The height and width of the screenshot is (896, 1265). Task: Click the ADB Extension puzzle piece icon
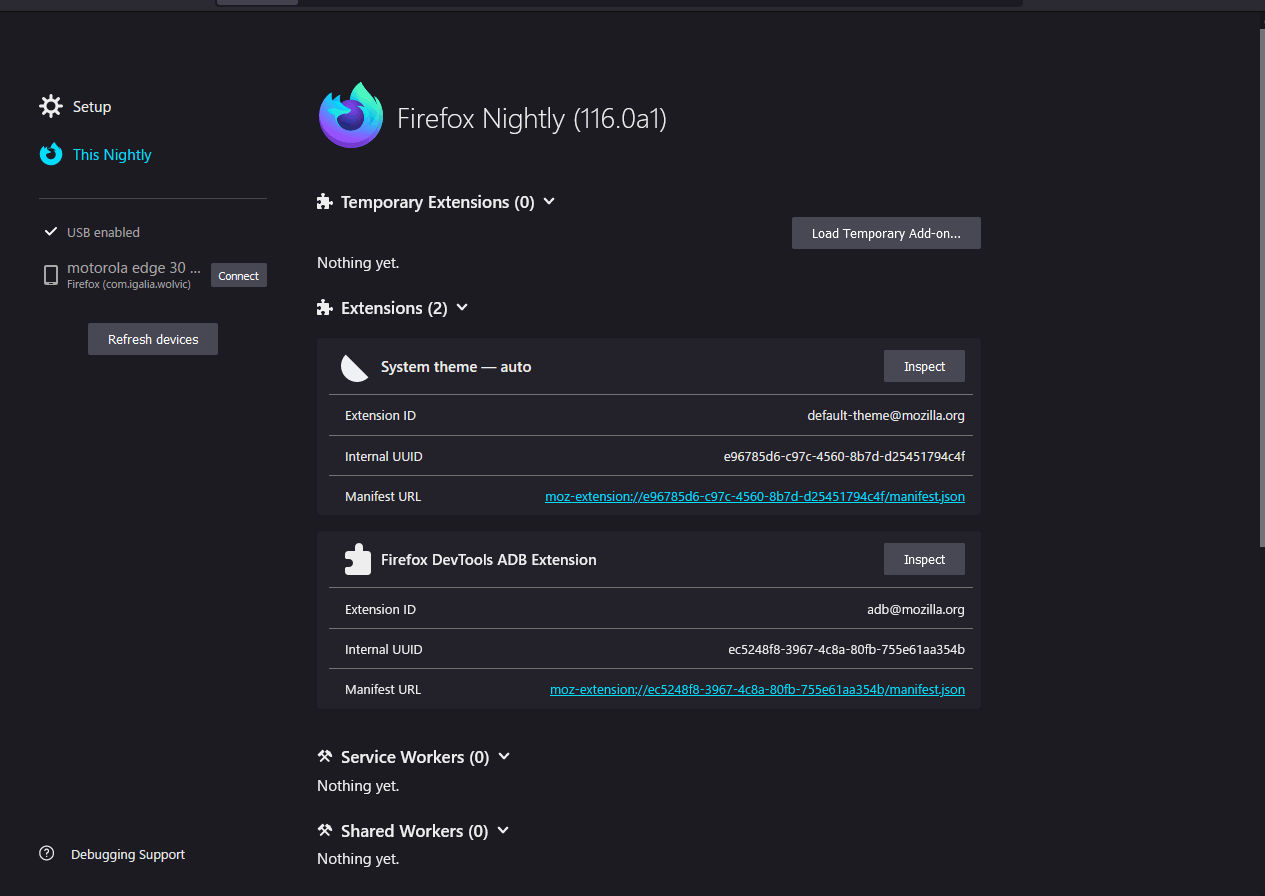coord(357,560)
